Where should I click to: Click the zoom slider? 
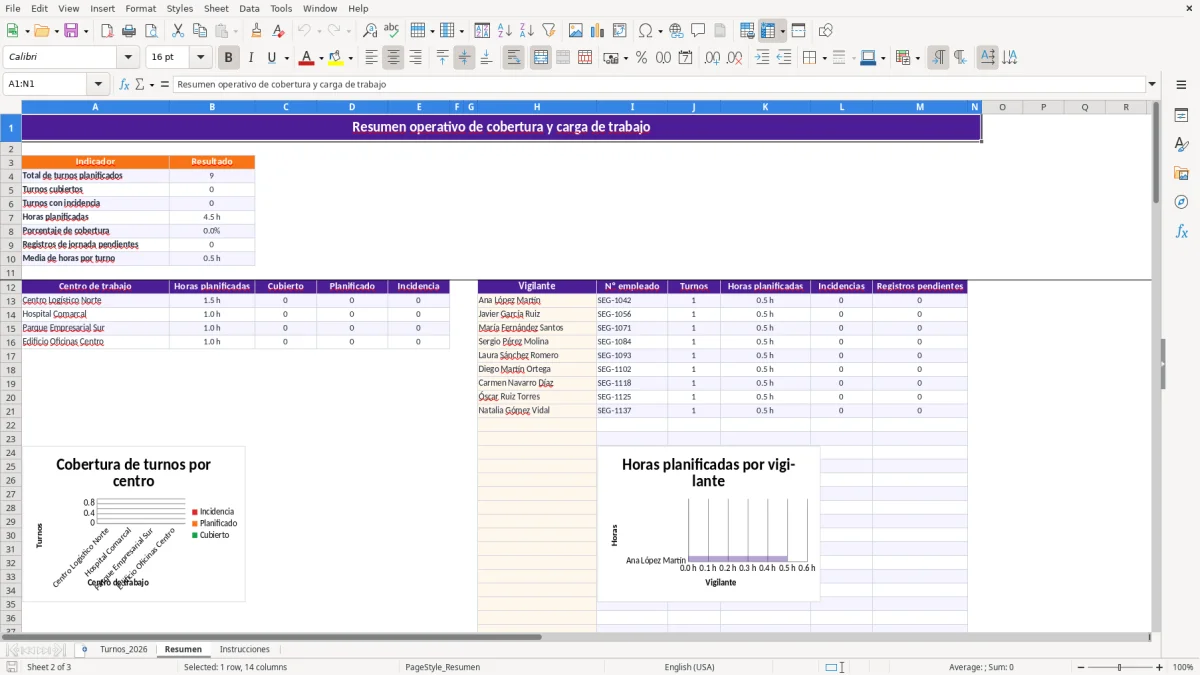[1119, 667]
